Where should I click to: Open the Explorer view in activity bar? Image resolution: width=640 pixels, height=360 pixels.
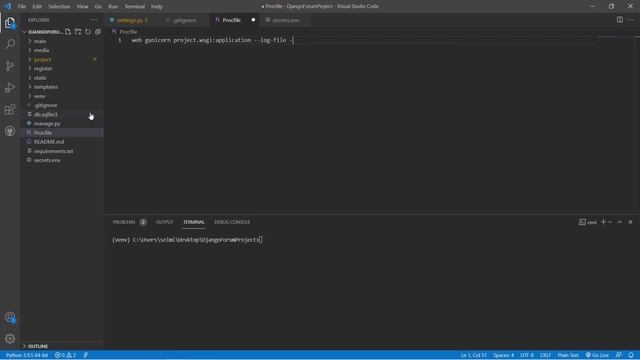10,23
